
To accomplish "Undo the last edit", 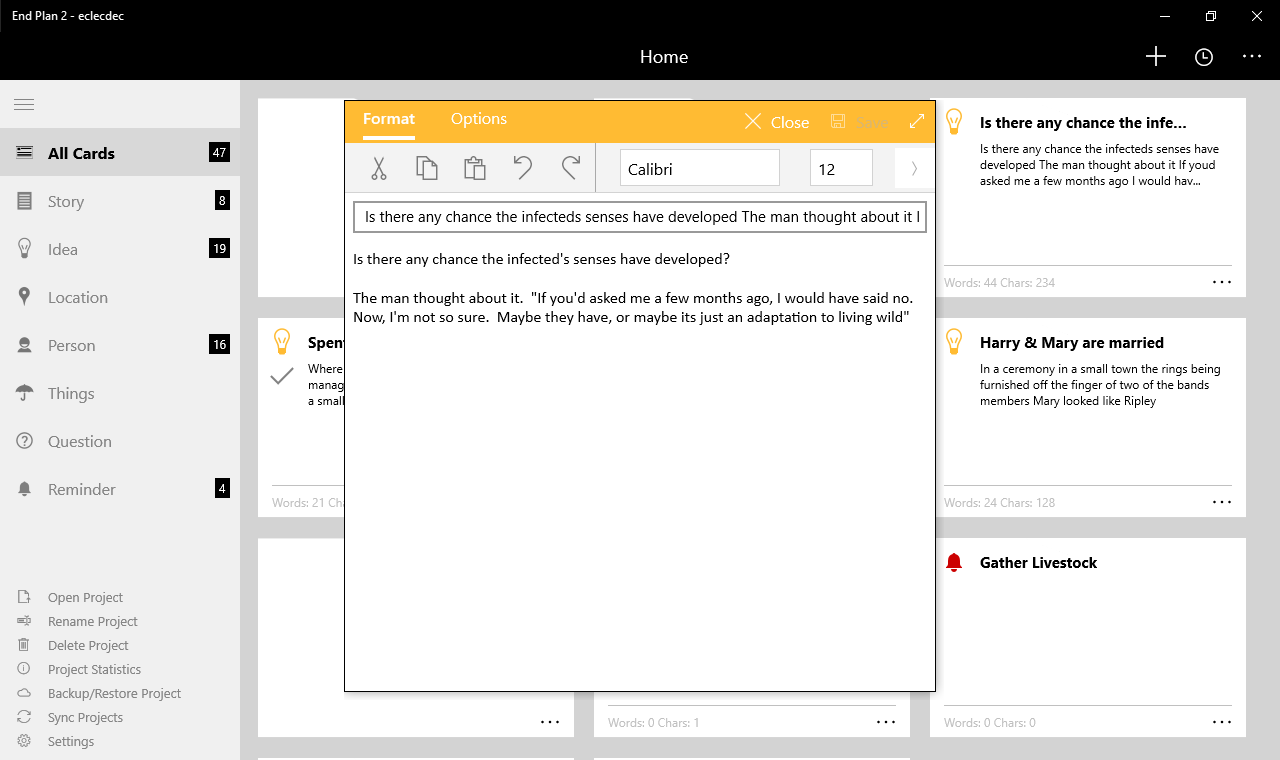I will tap(522, 168).
